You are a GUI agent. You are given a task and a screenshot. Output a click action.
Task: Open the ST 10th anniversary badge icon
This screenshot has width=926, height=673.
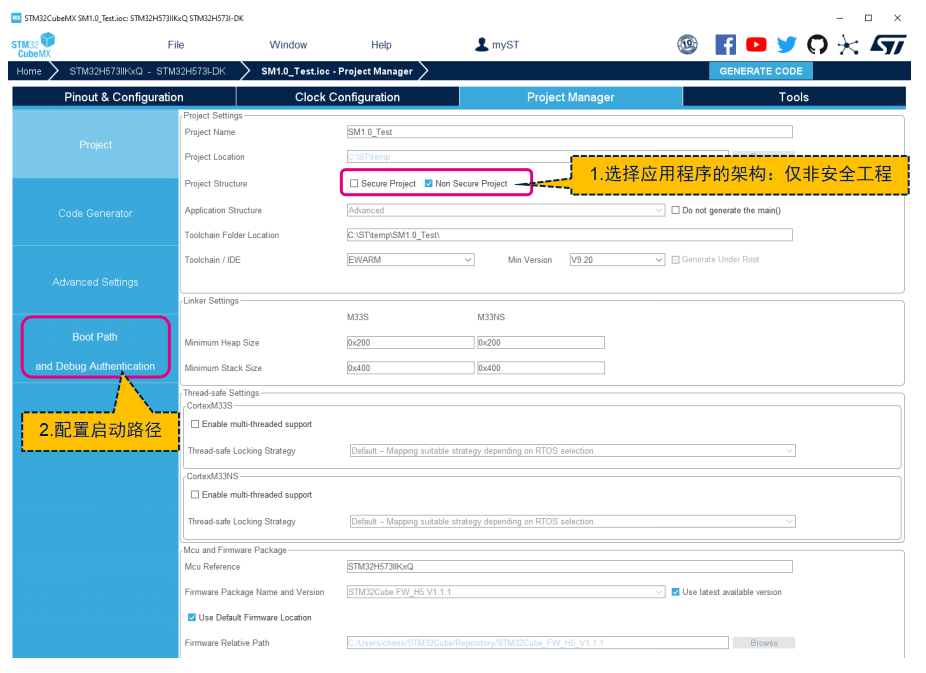[687, 44]
